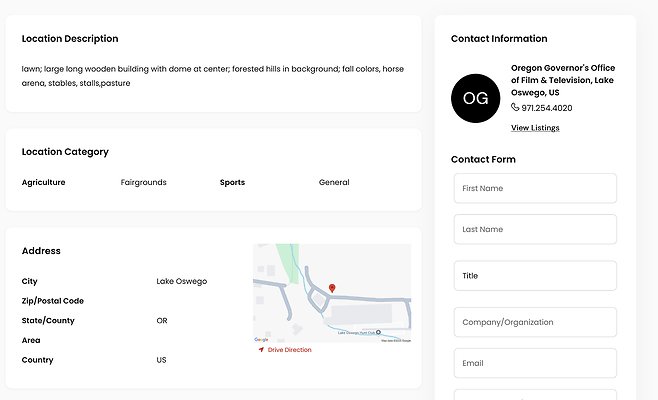Click the red map location pin
The image size is (658, 400).
click(332, 288)
